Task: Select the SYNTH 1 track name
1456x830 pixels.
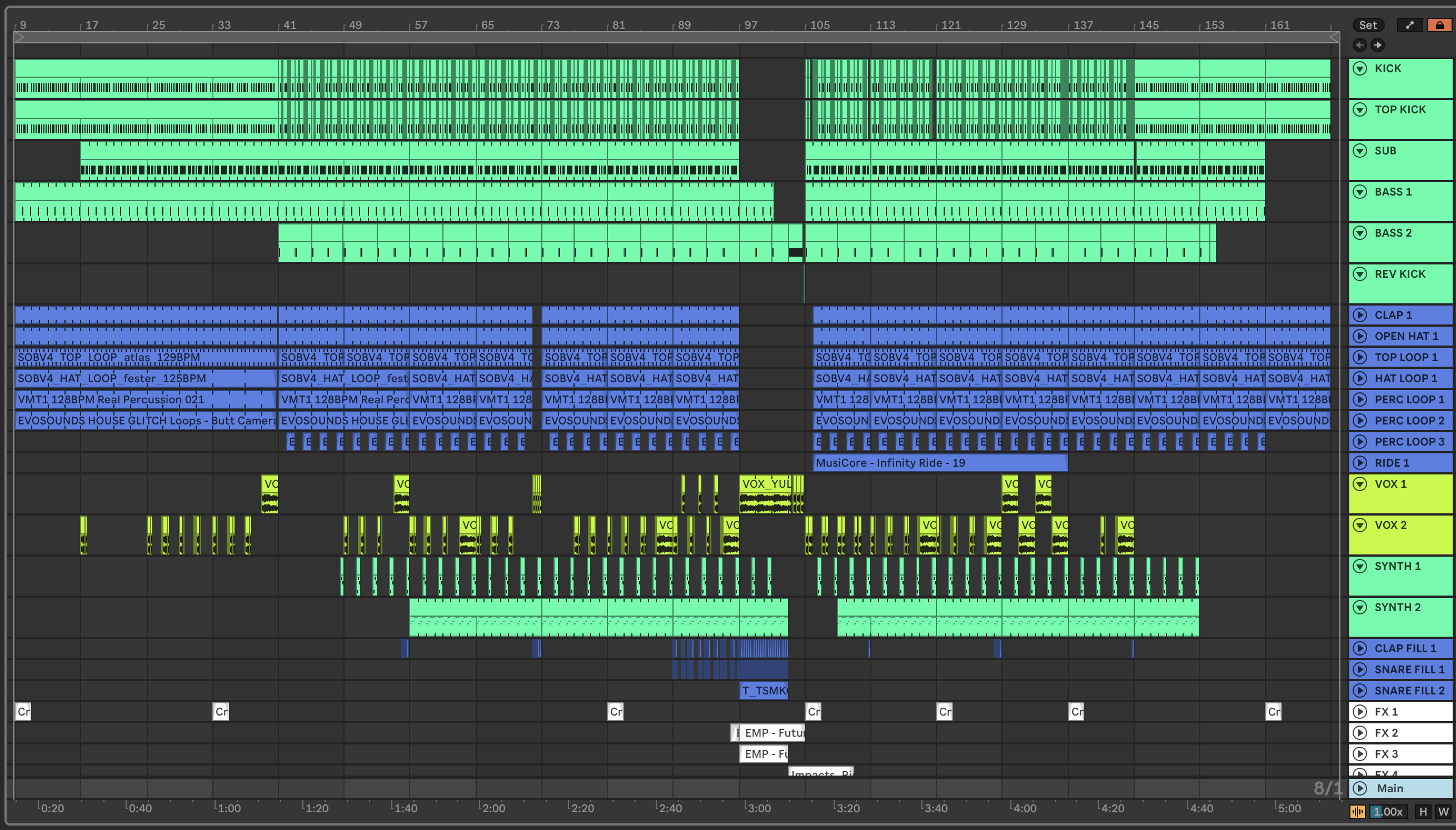Action: 1397,566
